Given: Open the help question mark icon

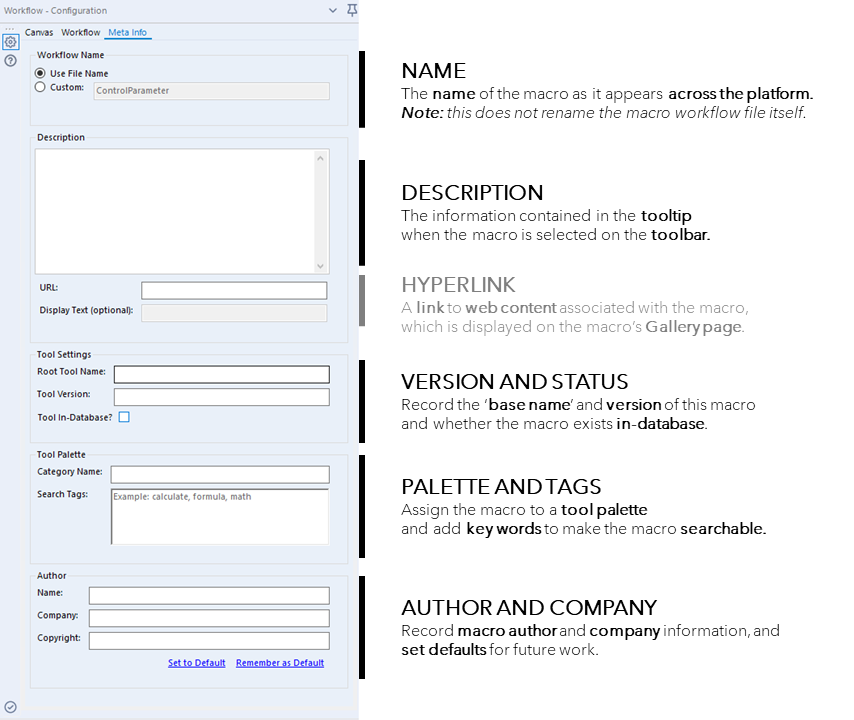Looking at the screenshot, I should point(10,60).
